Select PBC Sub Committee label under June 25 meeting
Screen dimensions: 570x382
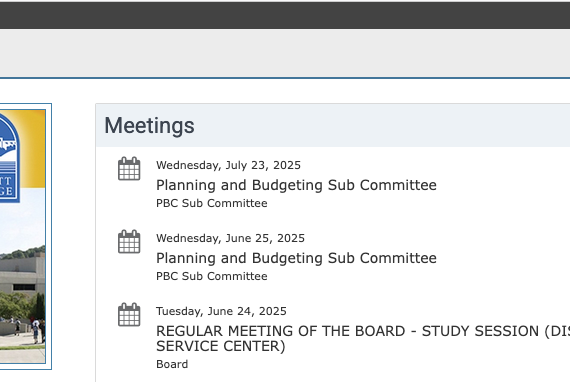(x=212, y=276)
